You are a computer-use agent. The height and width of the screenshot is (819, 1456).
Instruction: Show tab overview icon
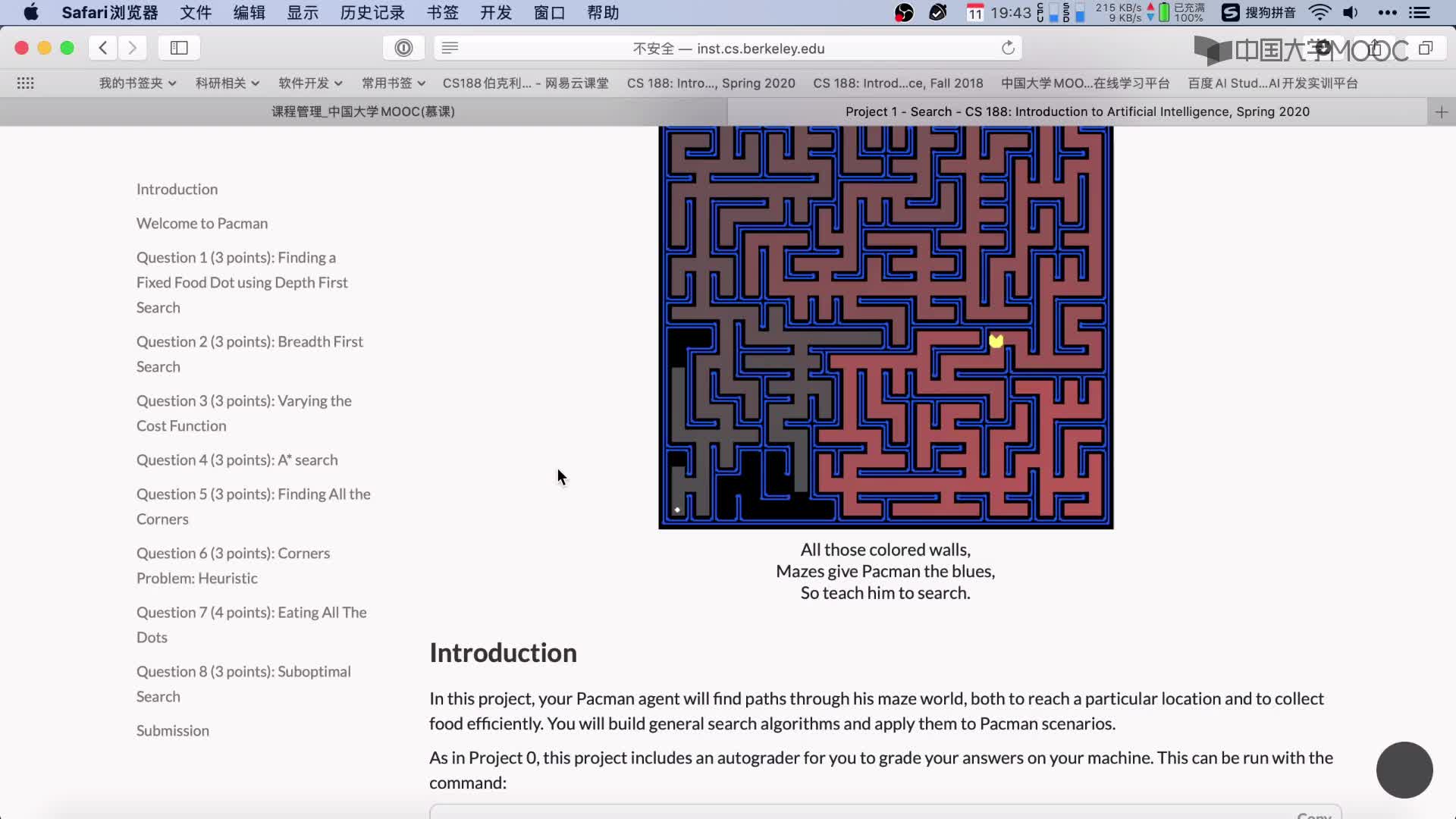[x=1426, y=48]
